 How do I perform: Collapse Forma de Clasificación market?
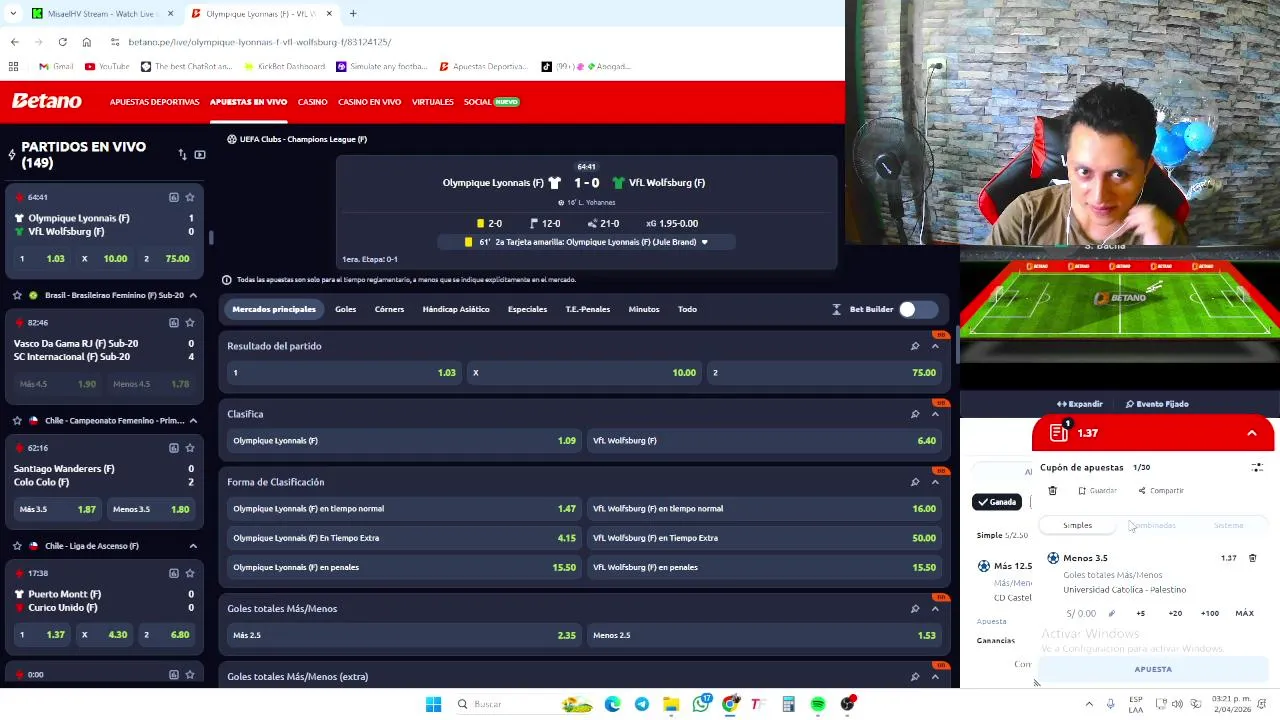[x=935, y=482]
